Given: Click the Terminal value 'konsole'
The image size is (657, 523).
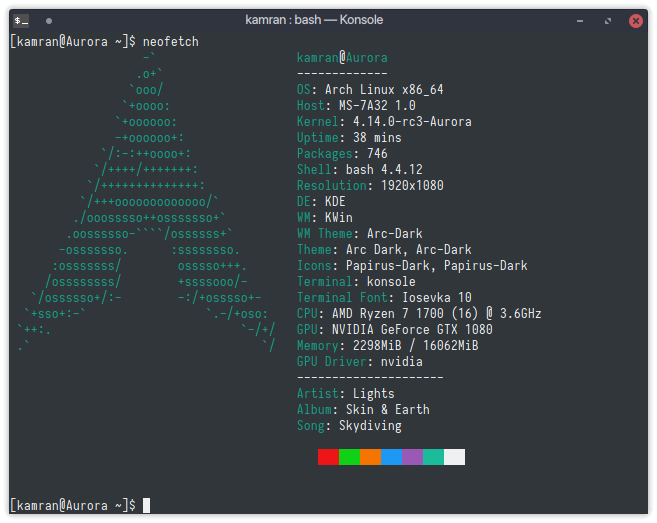Looking at the screenshot, I should pos(391,281).
